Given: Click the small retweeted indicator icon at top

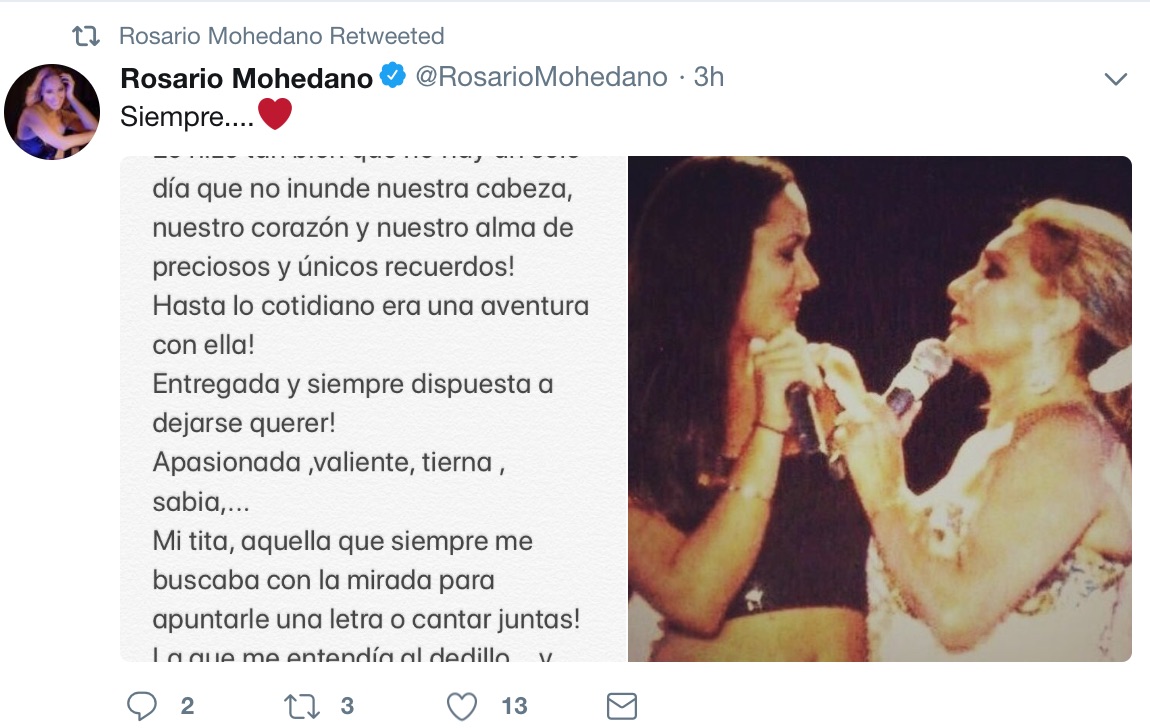Looking at the screenshot, I should coord(87,36).
